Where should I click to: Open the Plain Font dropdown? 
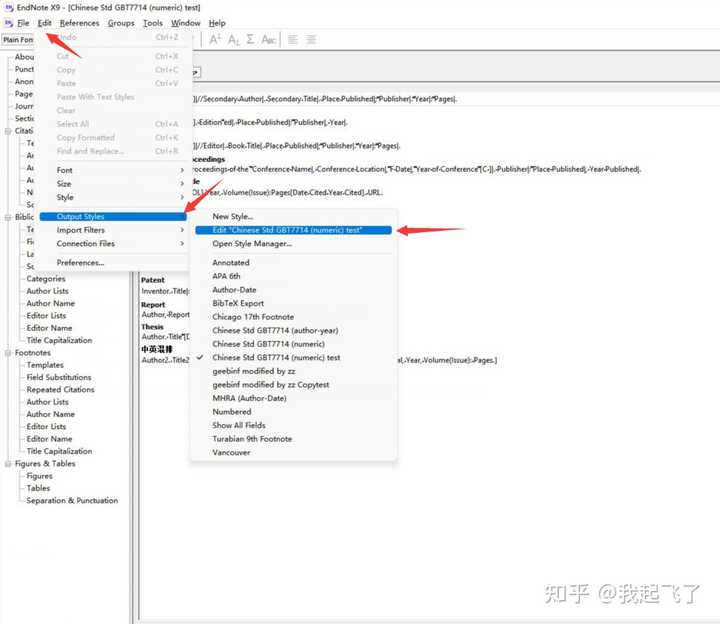(18, 40)
